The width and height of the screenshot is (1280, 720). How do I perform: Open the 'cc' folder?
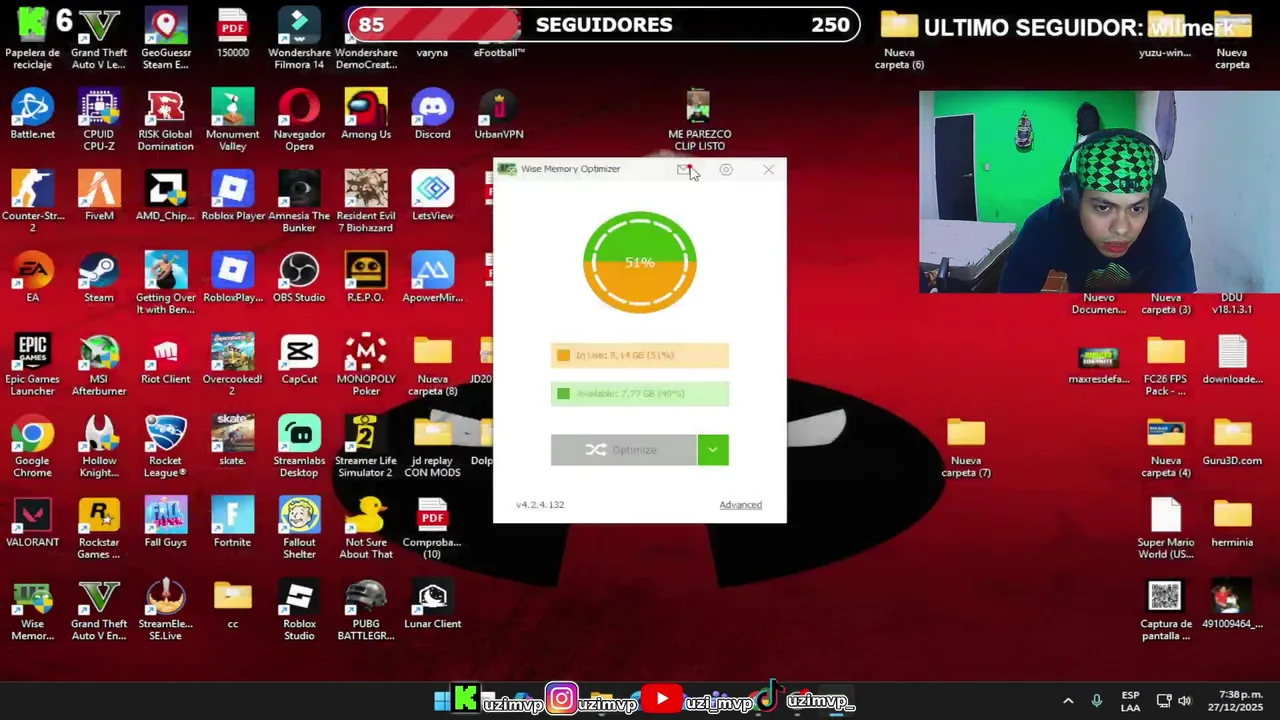(233, 604)
